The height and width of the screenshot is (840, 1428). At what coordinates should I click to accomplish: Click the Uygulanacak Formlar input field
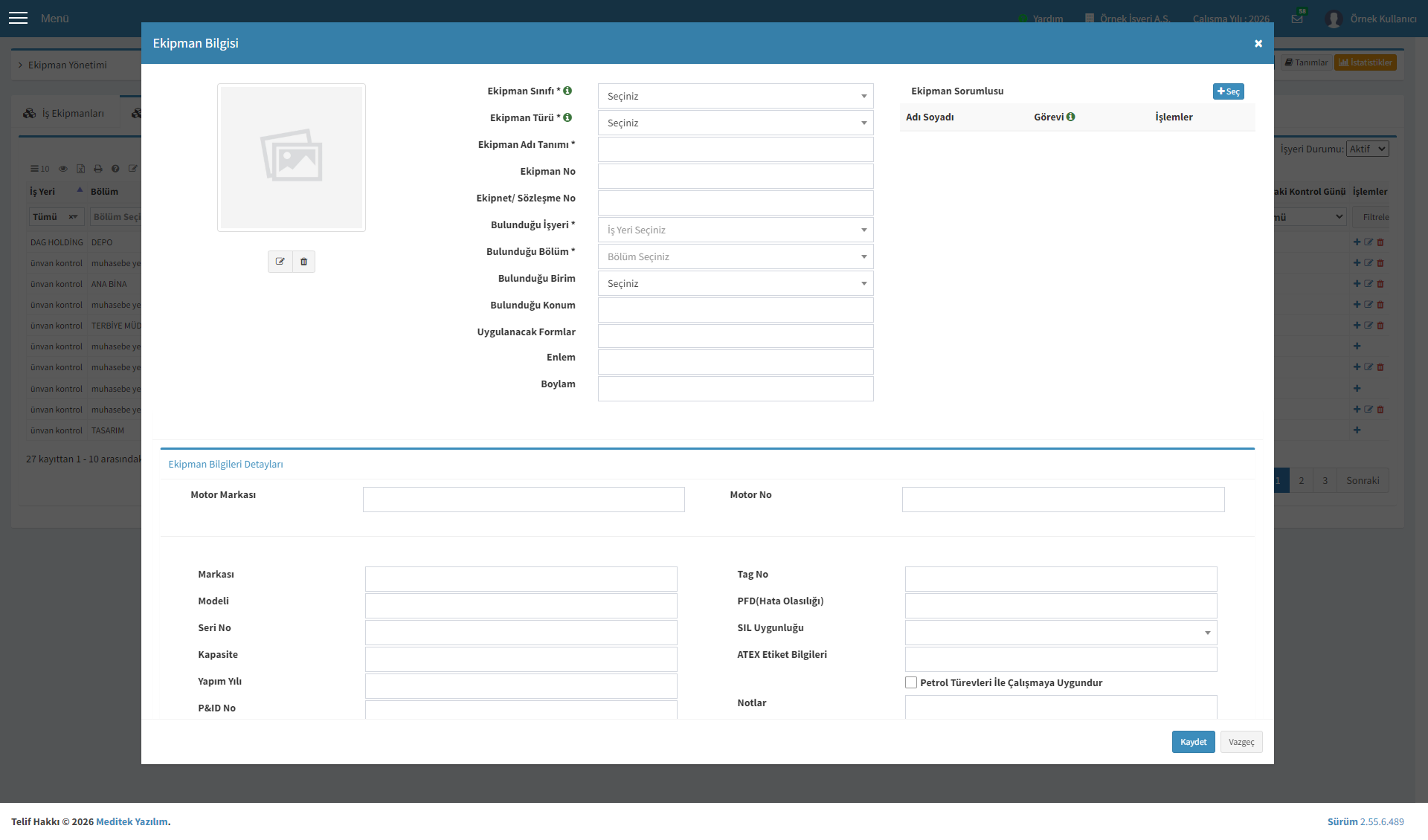coord(736,336)
